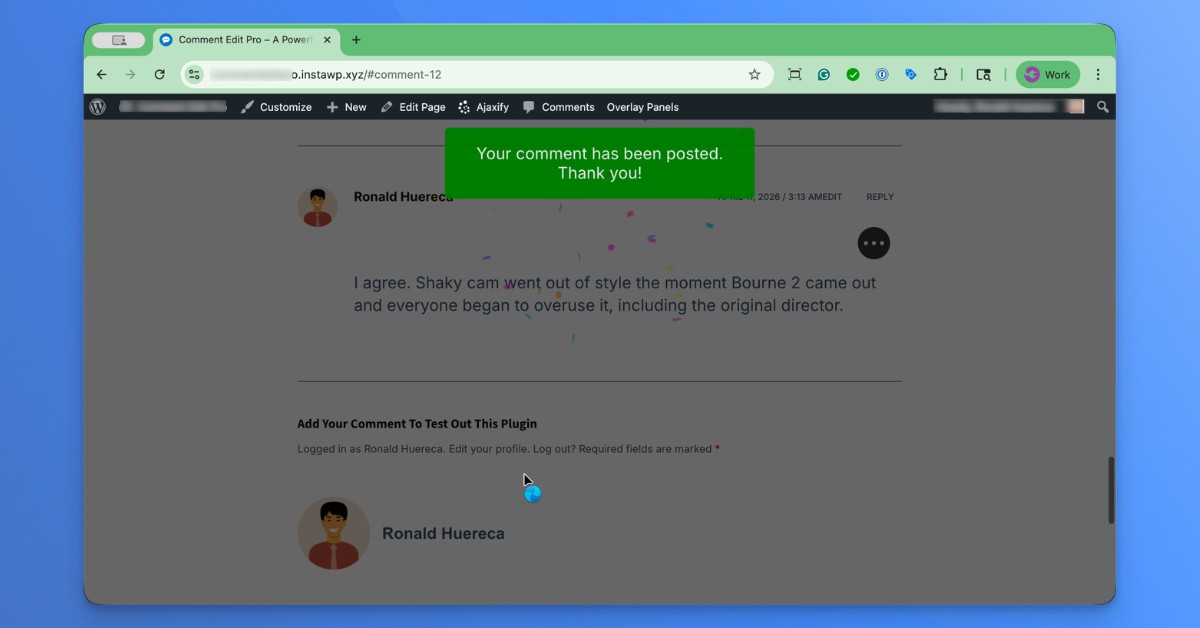
Task: Bookmark this page with the star icon
Action: click(755, 75)
